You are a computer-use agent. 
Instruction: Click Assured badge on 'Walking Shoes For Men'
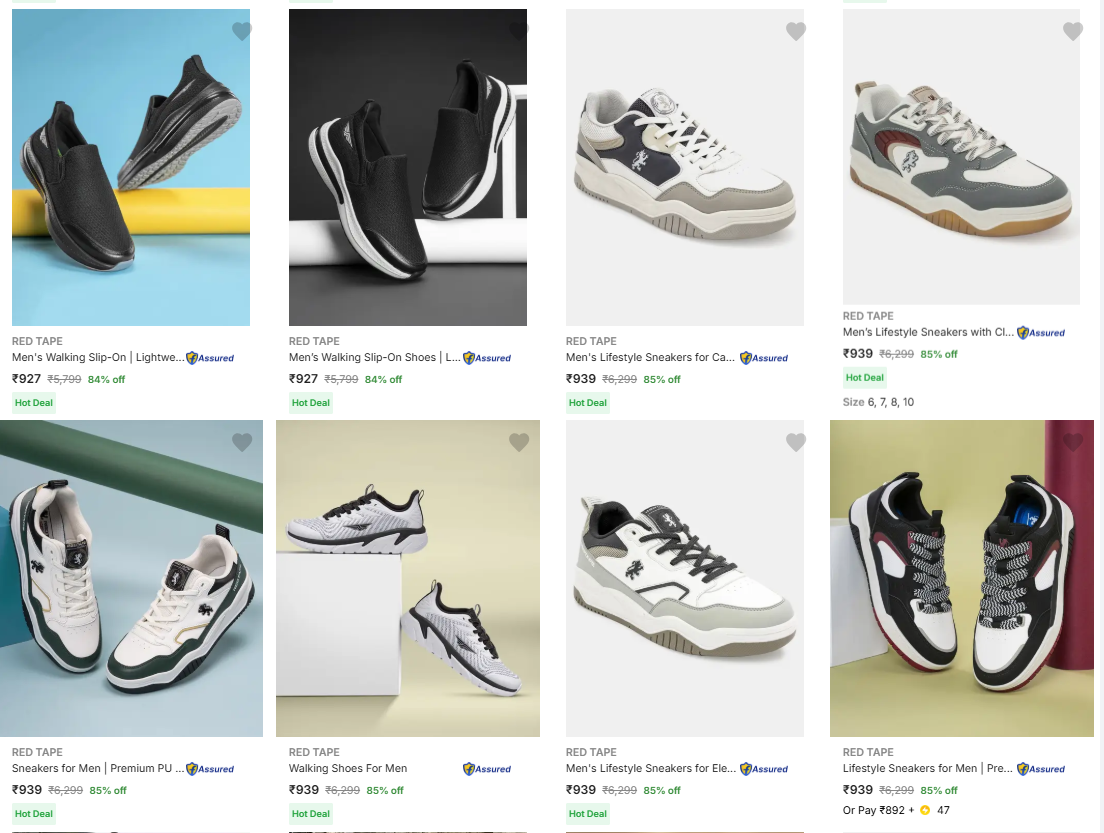click(x=487, y=769)
